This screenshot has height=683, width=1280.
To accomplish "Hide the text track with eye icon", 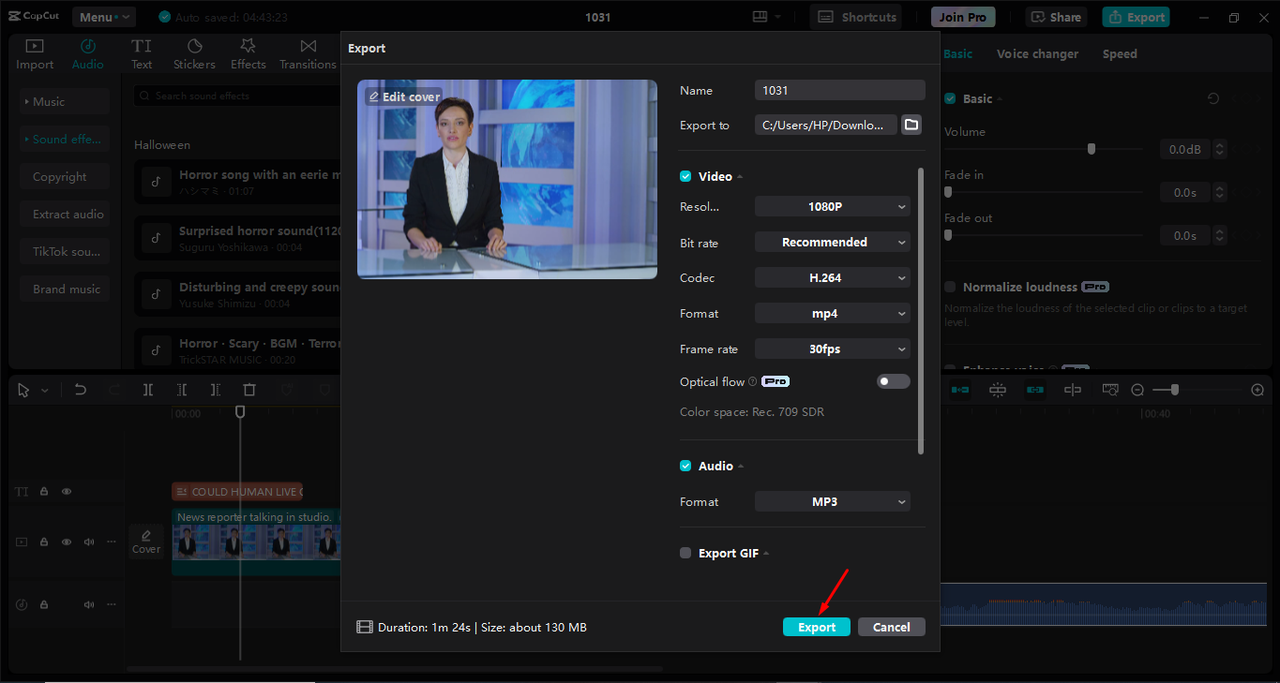I will click(67, 492).
